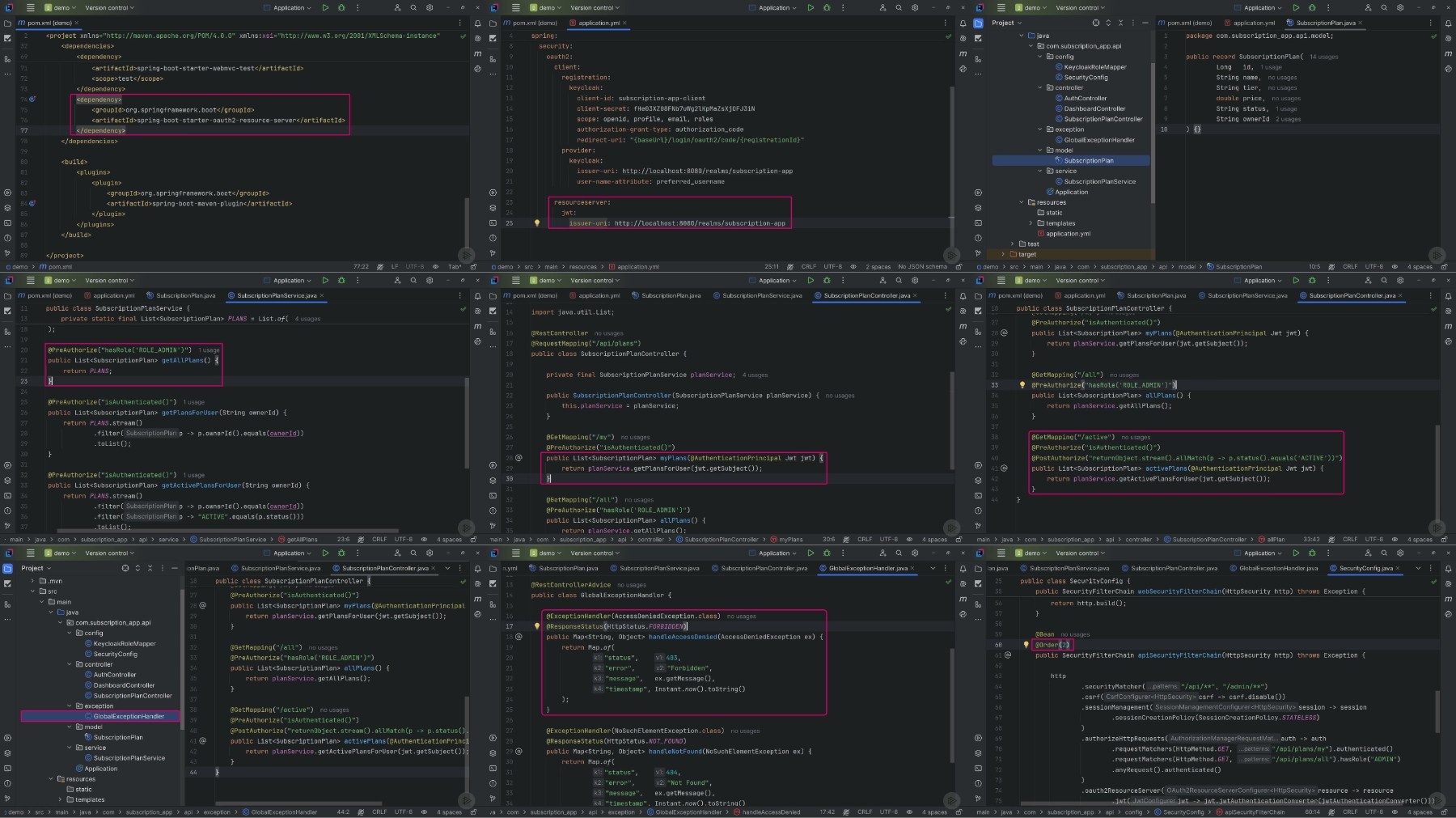1456x818 pixels.
Task: Switch to SubscriptionPlanService.java tab beside .mvn Project tree
Action: tap(275, 568)
